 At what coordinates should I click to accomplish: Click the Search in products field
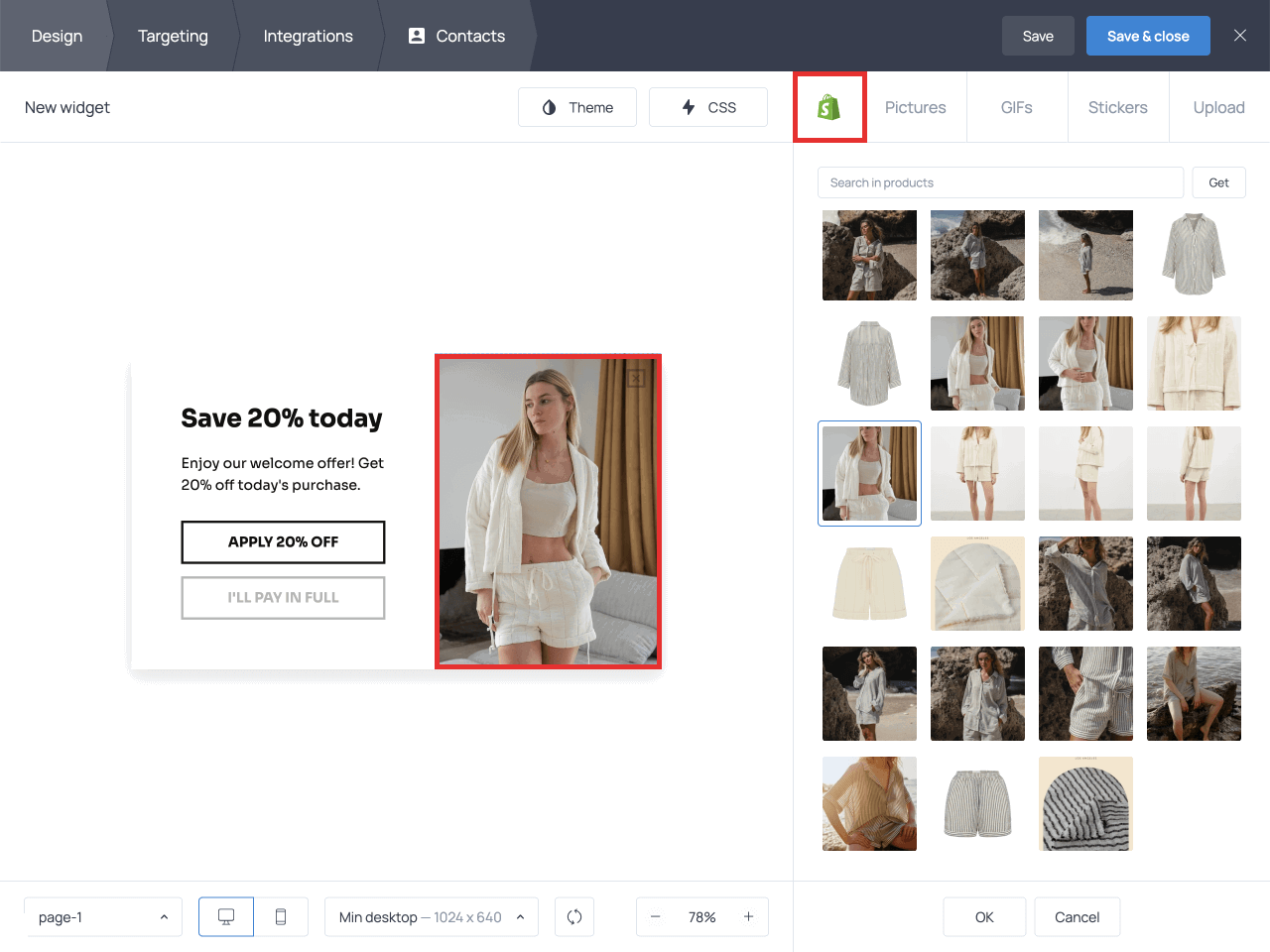[x=1000, y=182]
